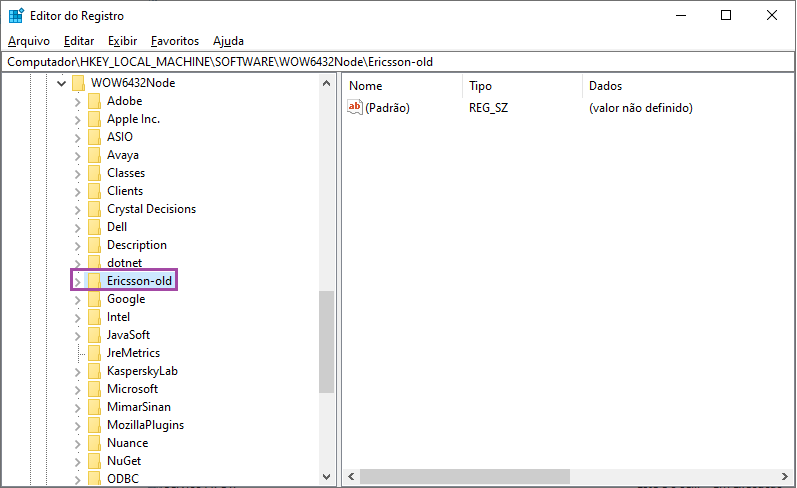Expand the Crystal Decisions key
797x488 pixels.
[x=77, y=210]
